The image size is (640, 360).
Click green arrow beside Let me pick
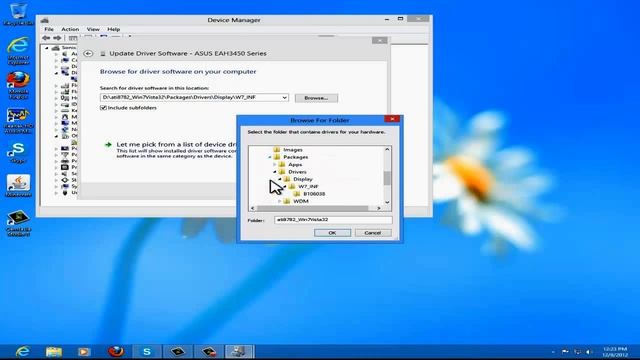(x=108, y=144)
